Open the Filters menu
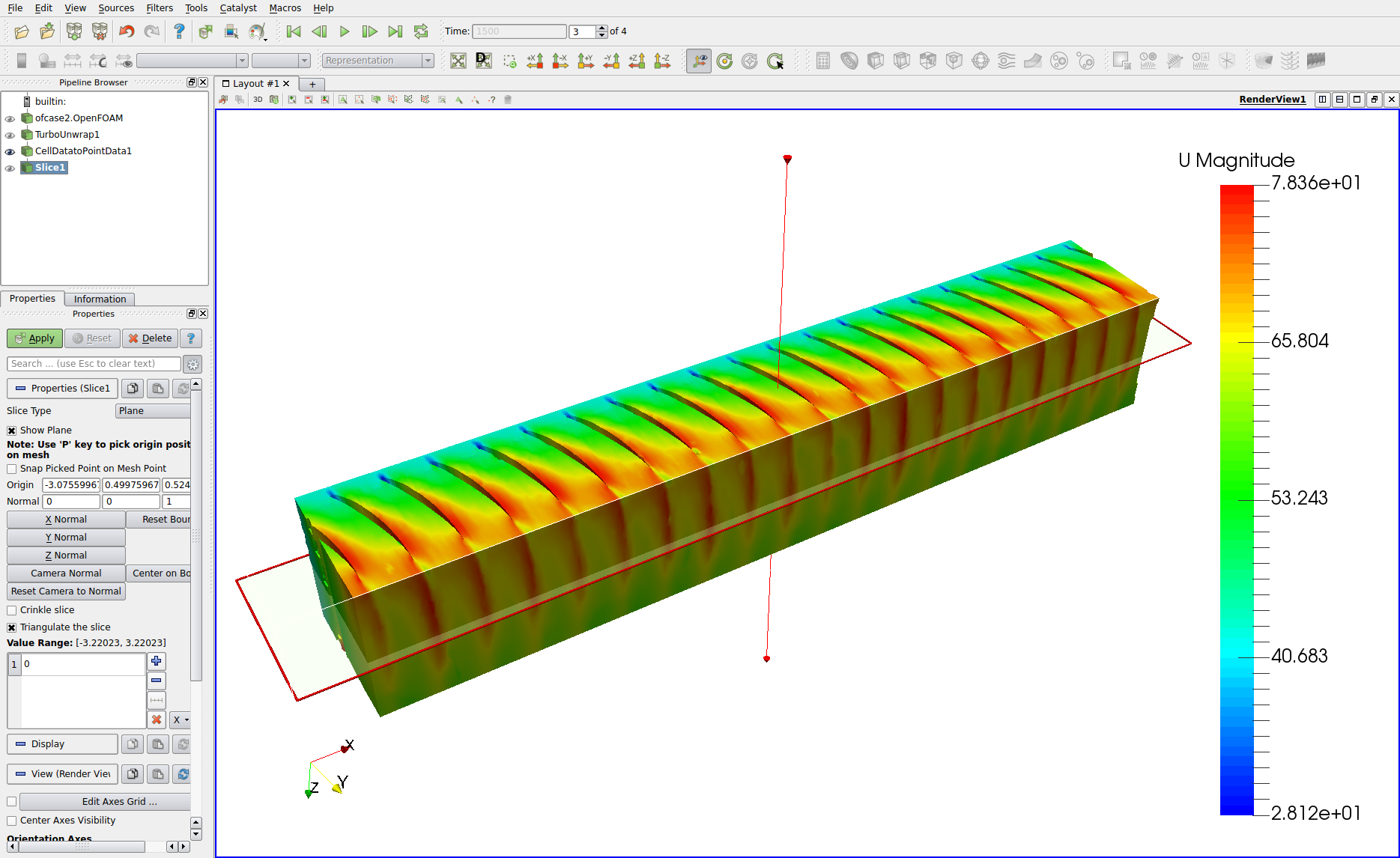1400x858 pixels. [159, 8]
